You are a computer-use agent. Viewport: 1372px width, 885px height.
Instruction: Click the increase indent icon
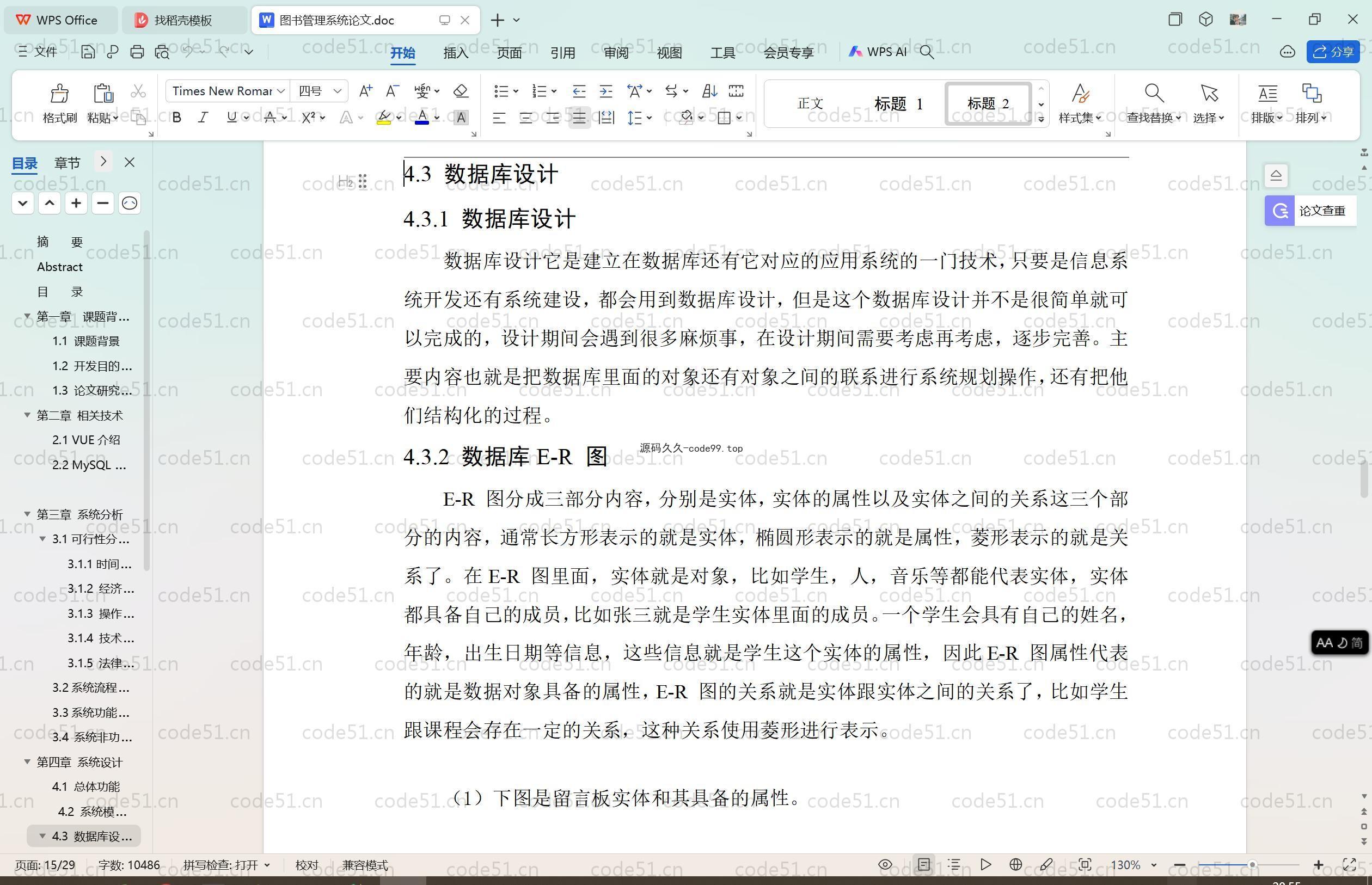pyautogui.click(x=606, y=91)
